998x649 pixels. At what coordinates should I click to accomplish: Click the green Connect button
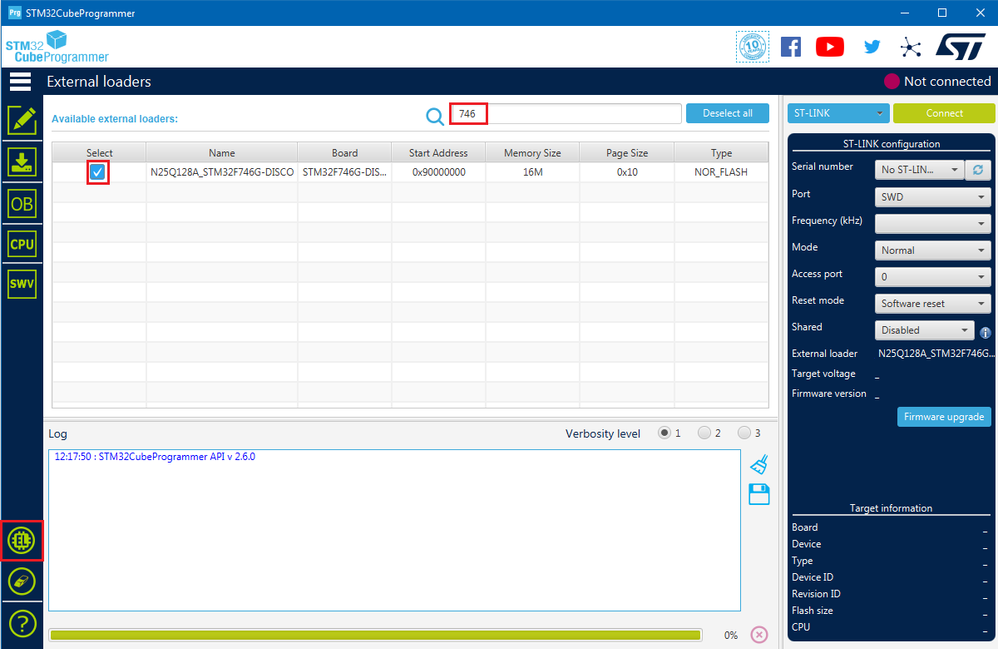pos(944,113)
